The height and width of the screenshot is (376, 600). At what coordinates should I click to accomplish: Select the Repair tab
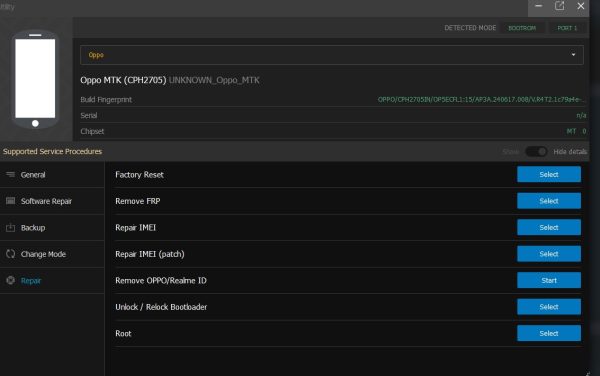pyautogui.click(x=52, y=280)
